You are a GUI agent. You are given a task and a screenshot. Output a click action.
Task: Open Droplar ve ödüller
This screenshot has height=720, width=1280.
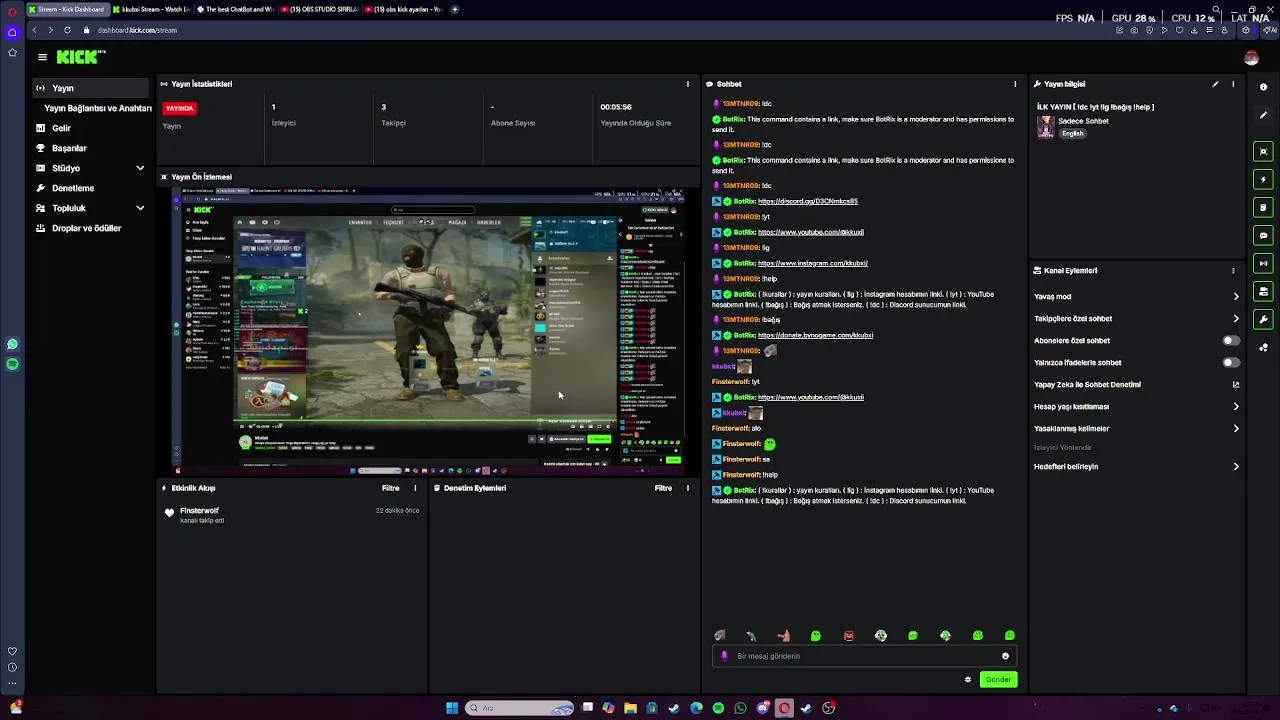[86, 228]
